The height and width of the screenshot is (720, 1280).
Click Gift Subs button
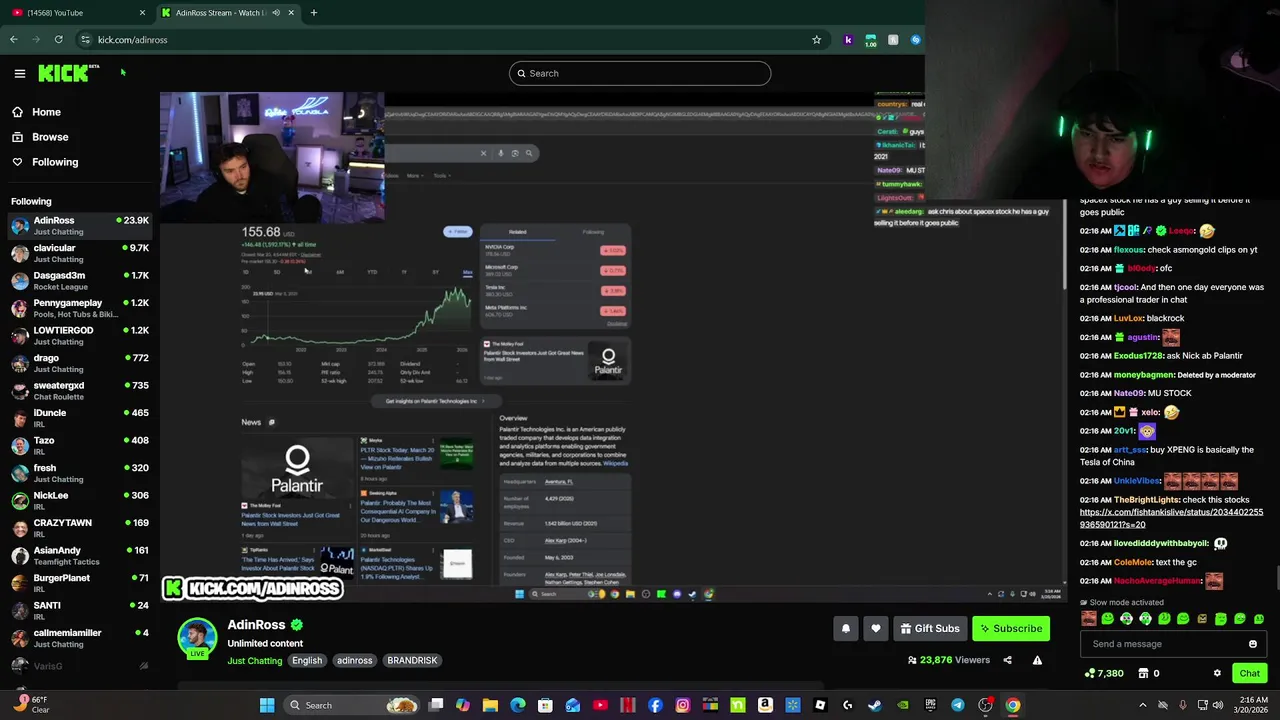click(x=929, y=628)
